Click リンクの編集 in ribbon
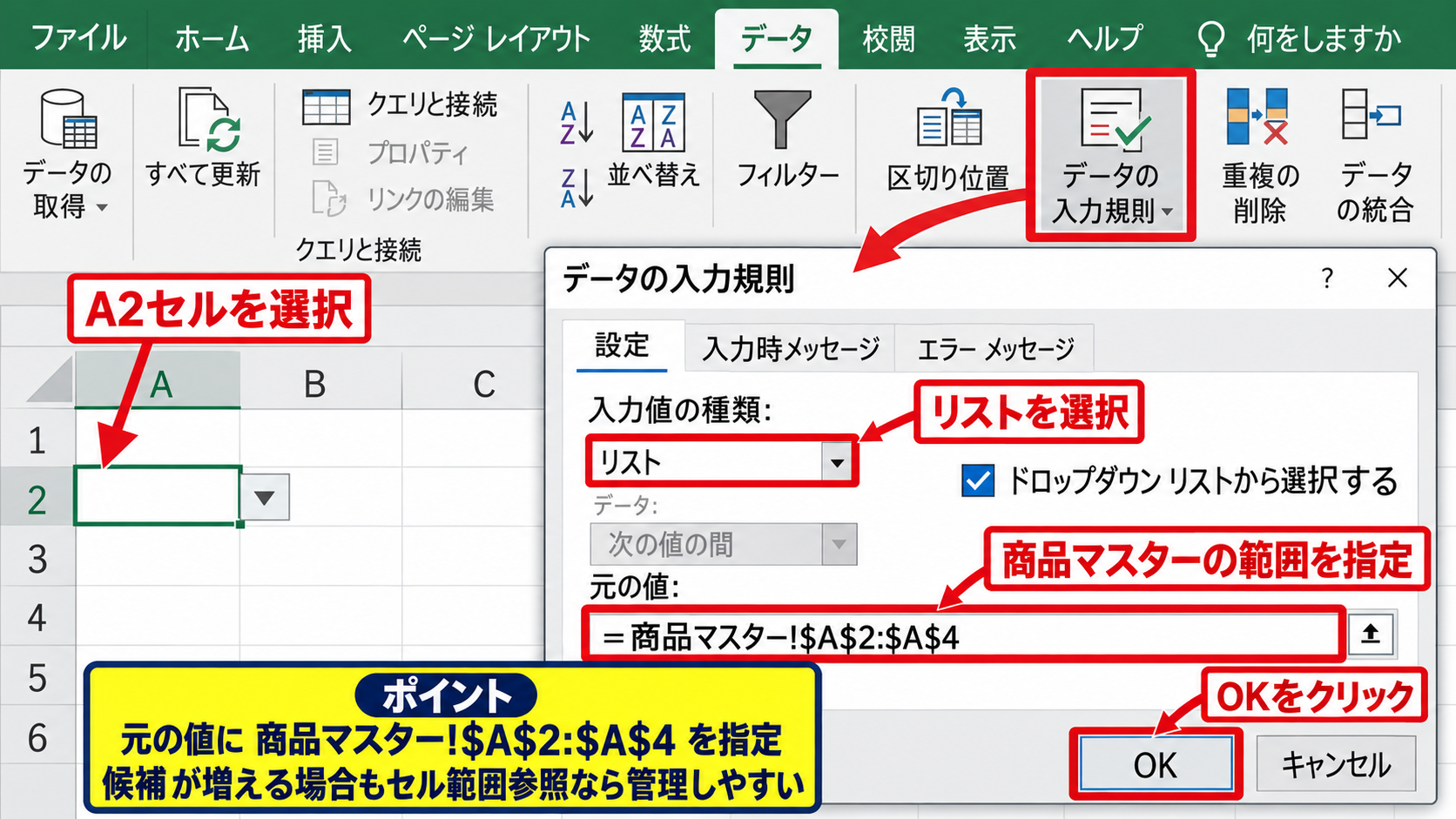The width and height of the screenshot is (1456, 819). click(x=403, y=198)
